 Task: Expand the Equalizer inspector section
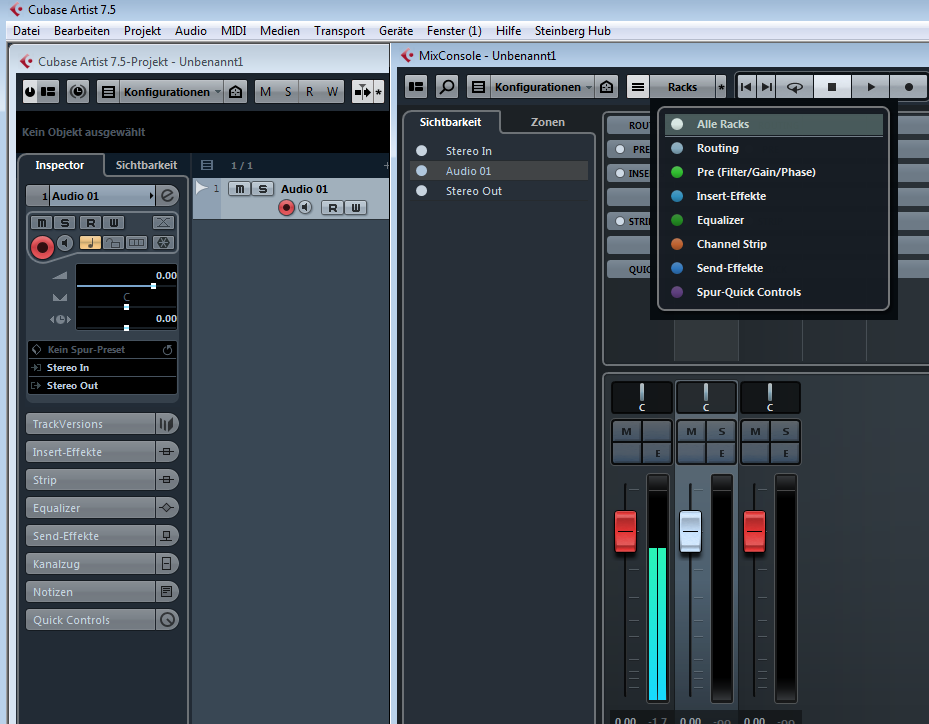(102, 508)
